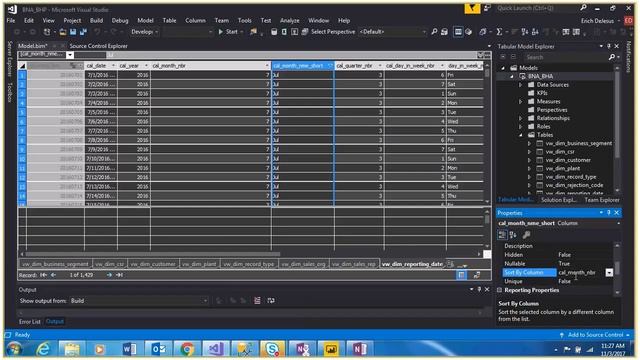Toggle the data grid view icon
Image resolution: width=640 pixels, height=360 pixels.
pos(458,32)
